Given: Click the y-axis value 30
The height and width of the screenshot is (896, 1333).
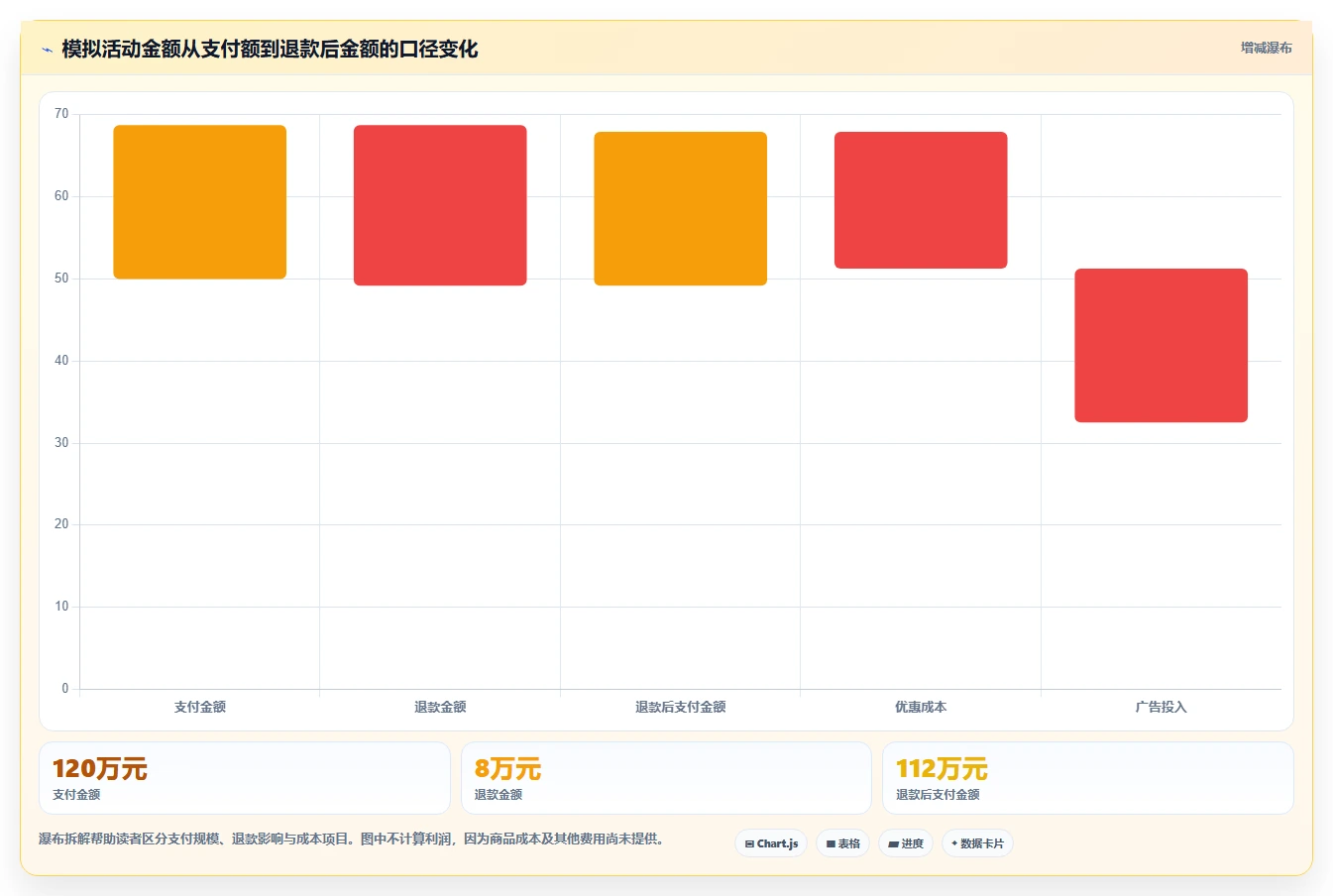Looking at the screenshot, I should point(61,443).
